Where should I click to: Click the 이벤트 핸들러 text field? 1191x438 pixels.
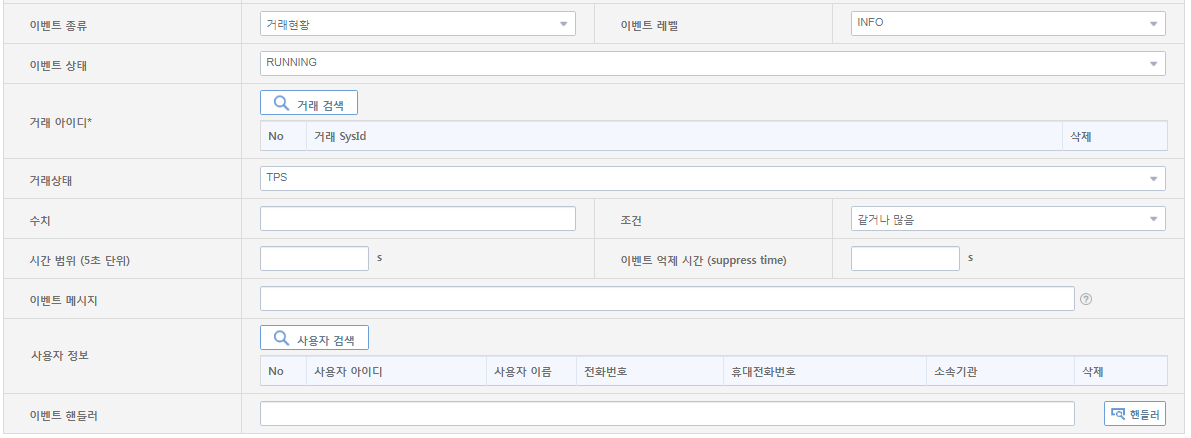pyautogui.click(x=667, y=414)
